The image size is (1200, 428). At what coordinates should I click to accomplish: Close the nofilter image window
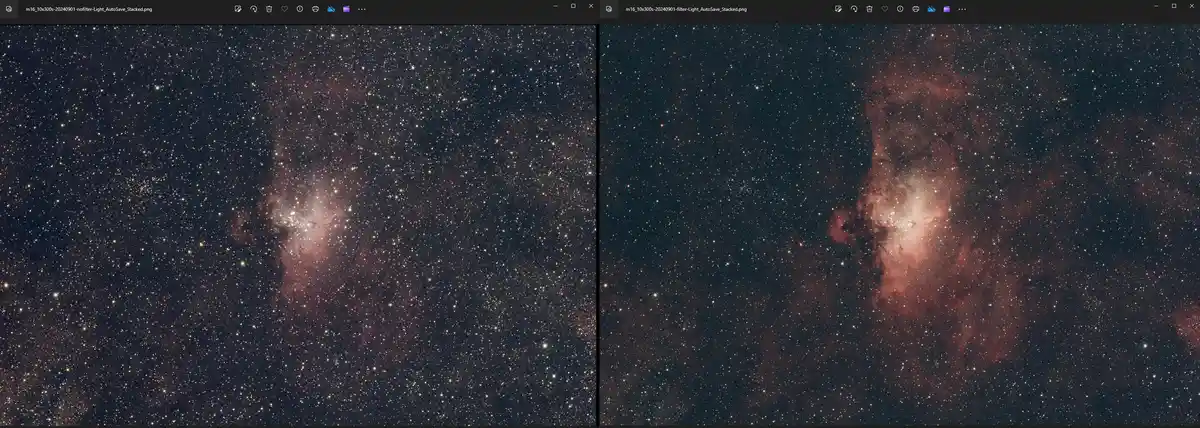[x=590, y=6]
